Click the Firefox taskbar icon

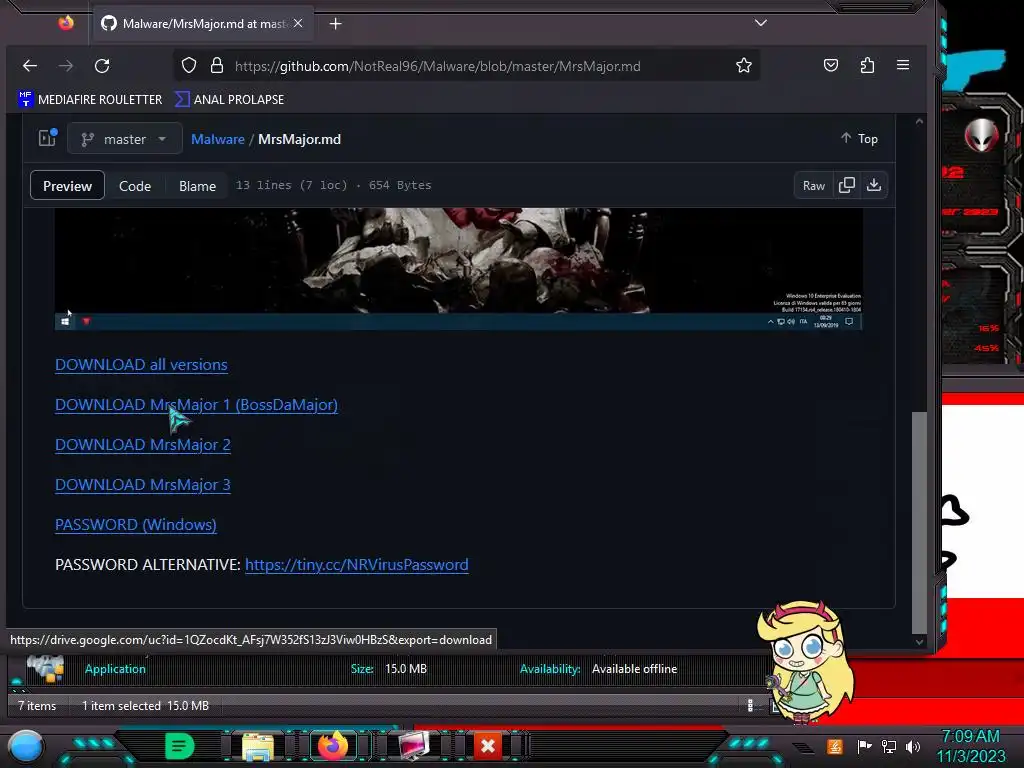click(333, 746)
